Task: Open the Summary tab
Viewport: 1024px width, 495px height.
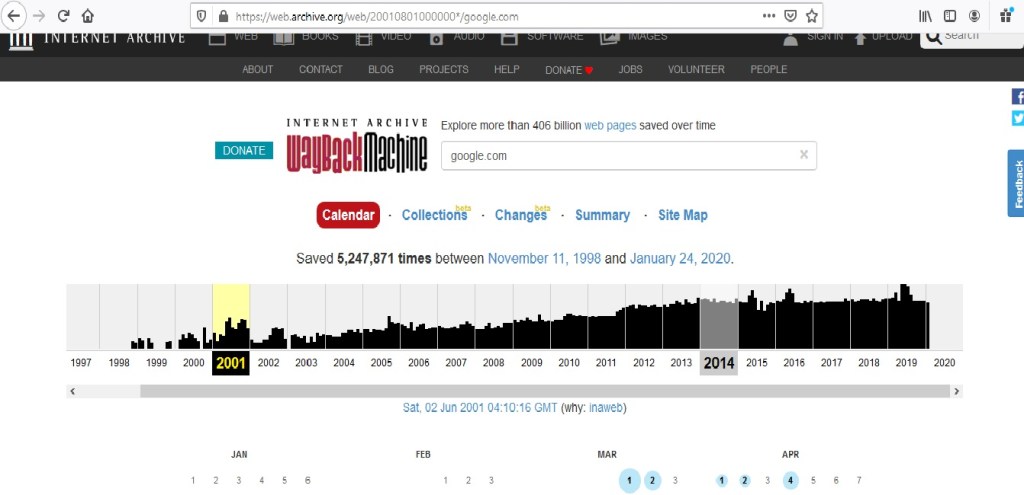Action: (x=602, y=215)
